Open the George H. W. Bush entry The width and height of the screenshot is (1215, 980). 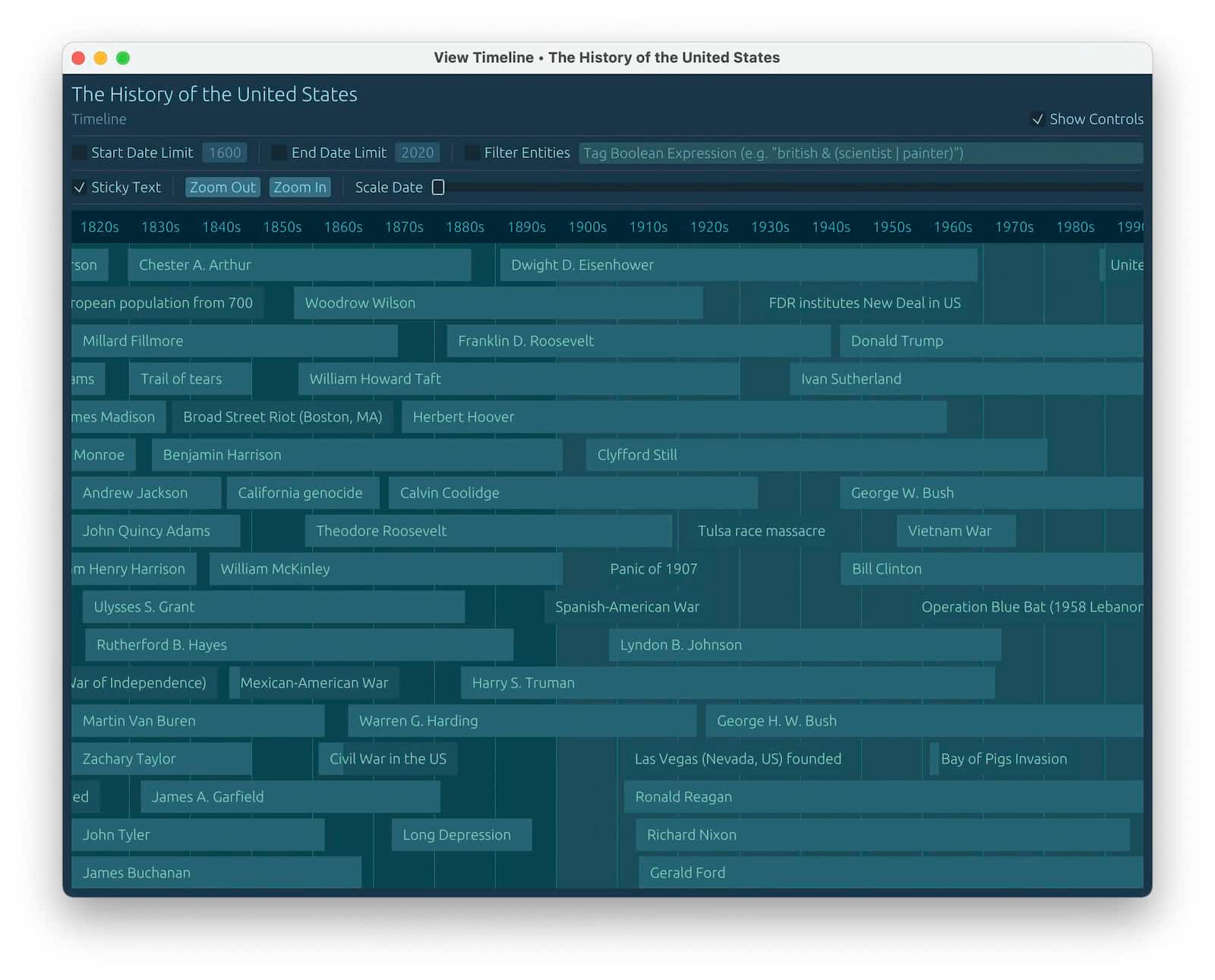[x=924, y=720]
